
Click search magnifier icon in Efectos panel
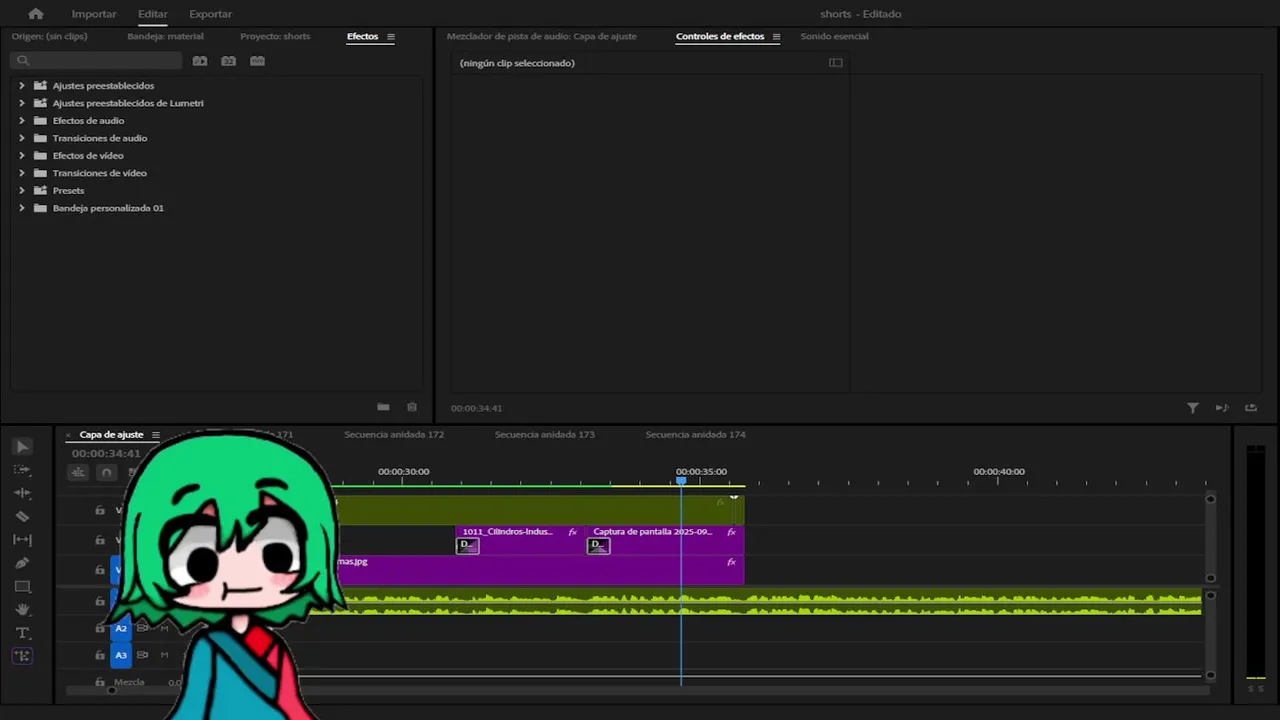coord(23,61)
